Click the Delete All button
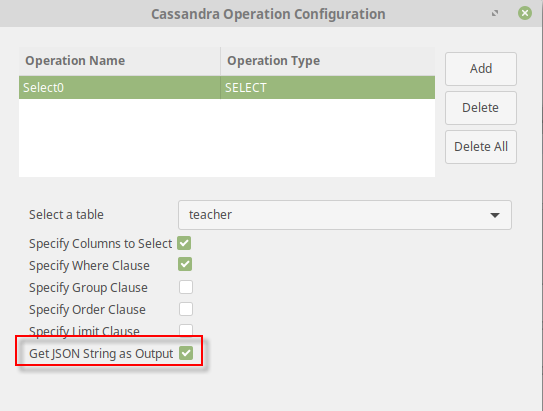 point(481,147)
